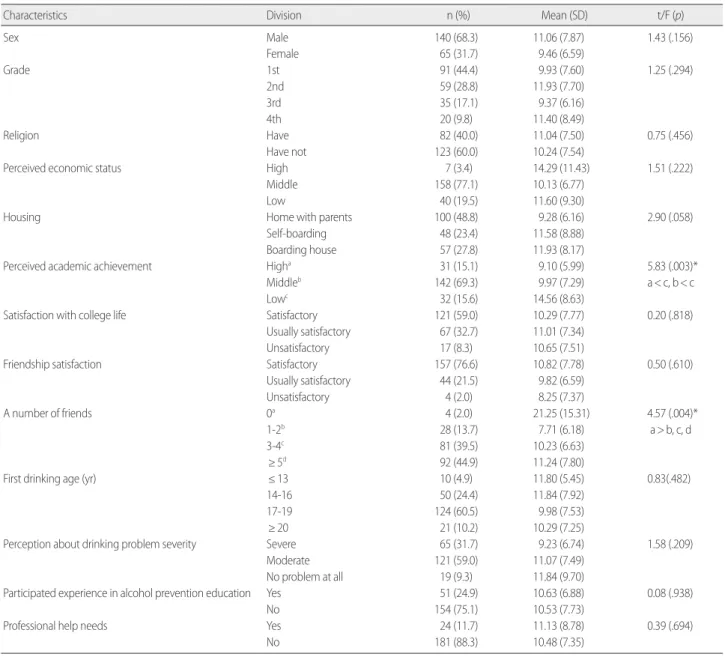The height and width of the screenshot is (657, 725).
Task: Select 'No problem at all' division
Action: click(305, 577)
